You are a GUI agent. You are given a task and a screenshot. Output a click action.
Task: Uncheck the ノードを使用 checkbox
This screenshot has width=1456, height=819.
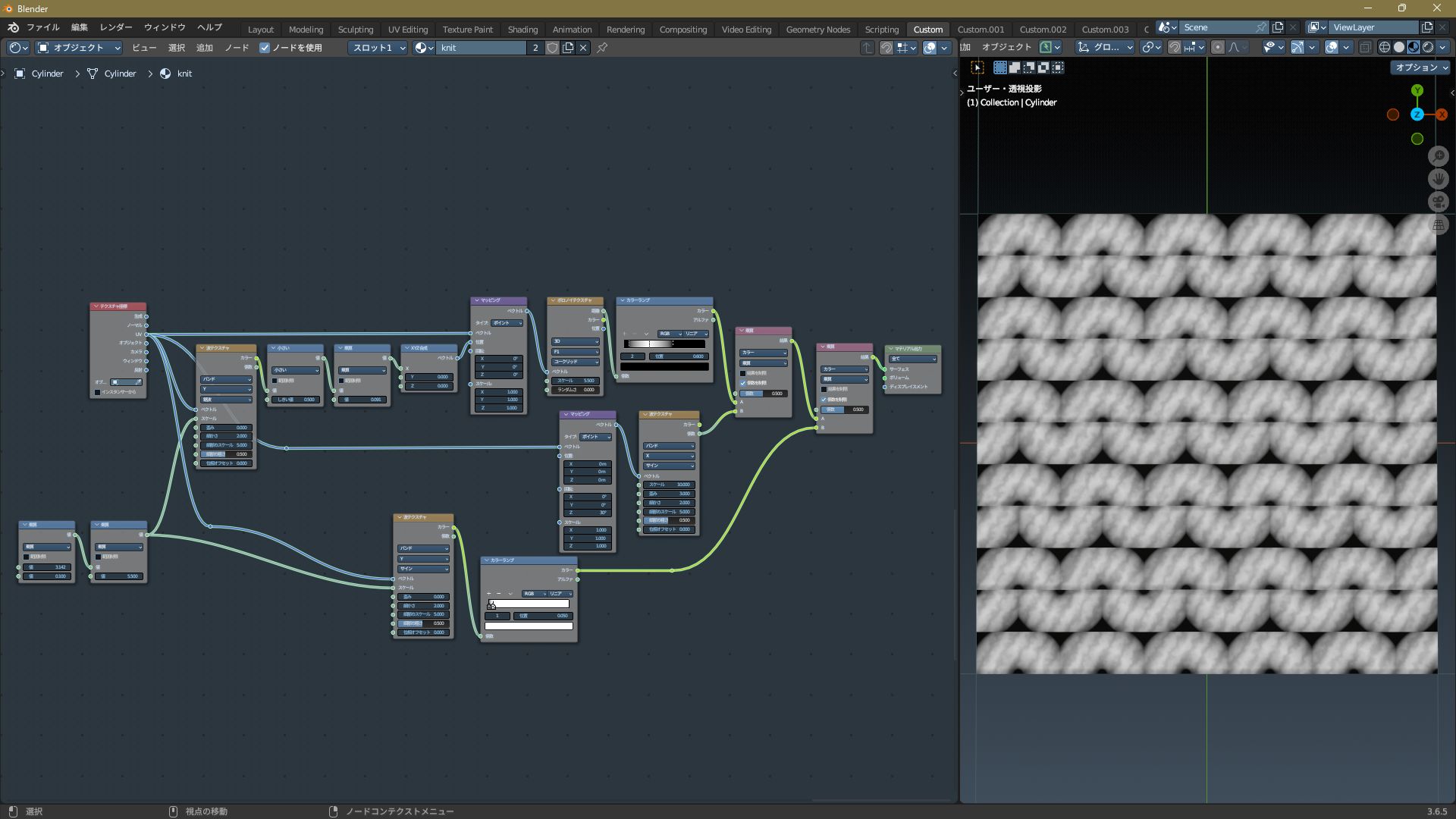tap(265, 48)
